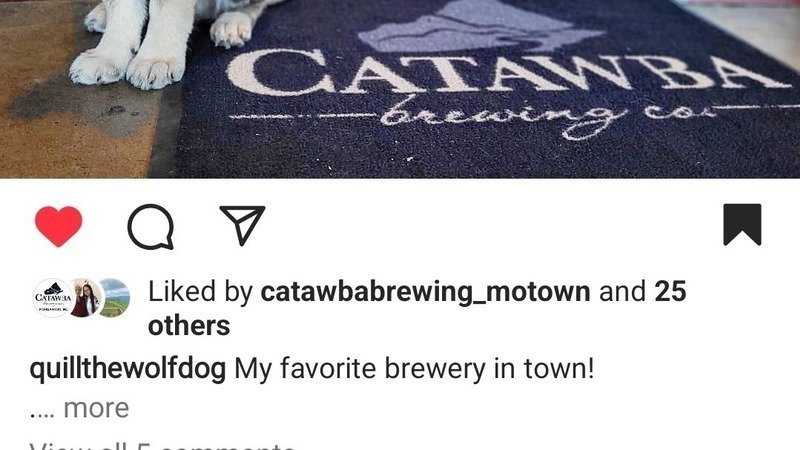Tap the landscape liker avatar
This screenshot has width=800, height=450.
coord(115,298)
